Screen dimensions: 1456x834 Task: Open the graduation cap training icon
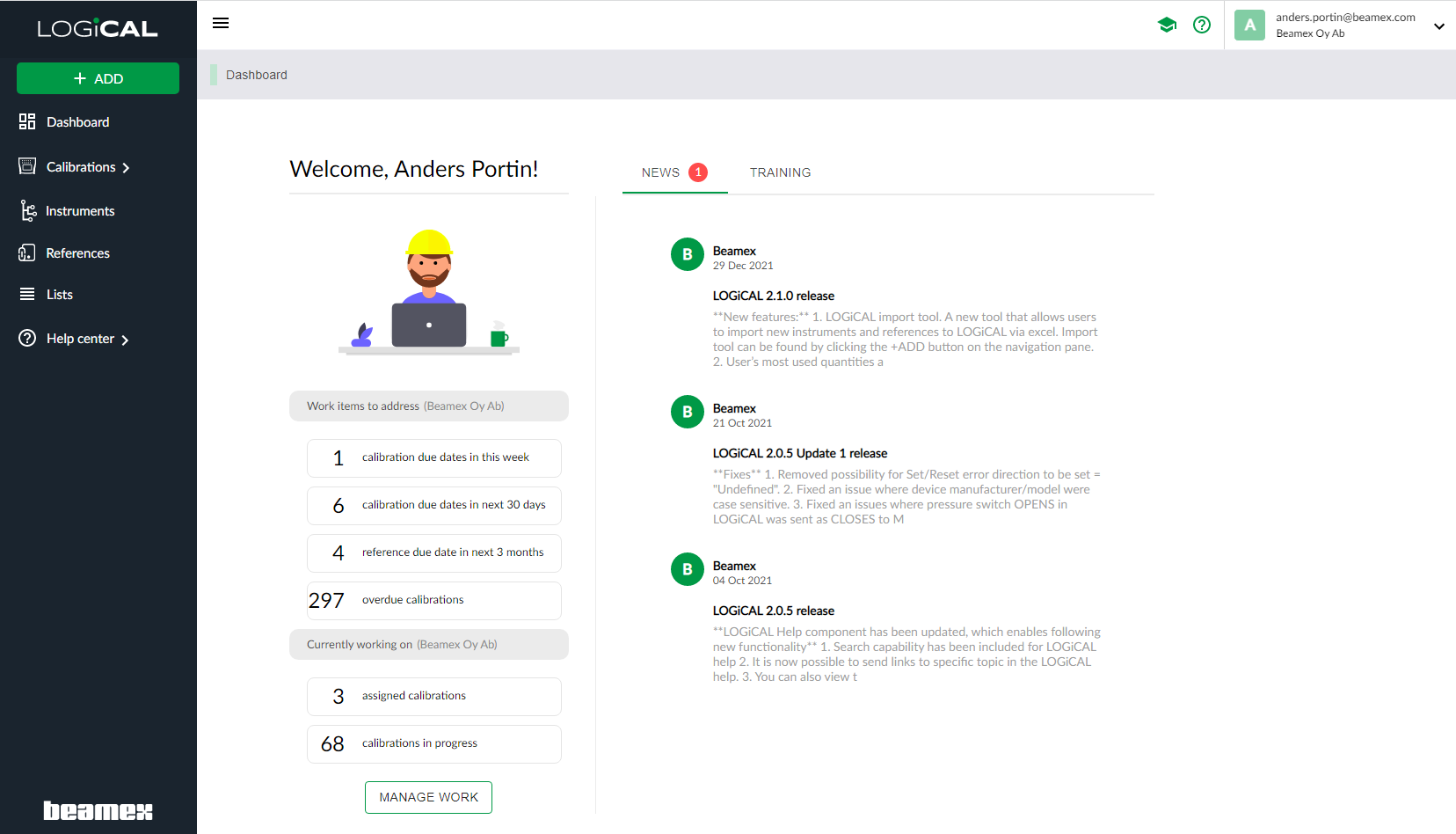click(1167, 25)
